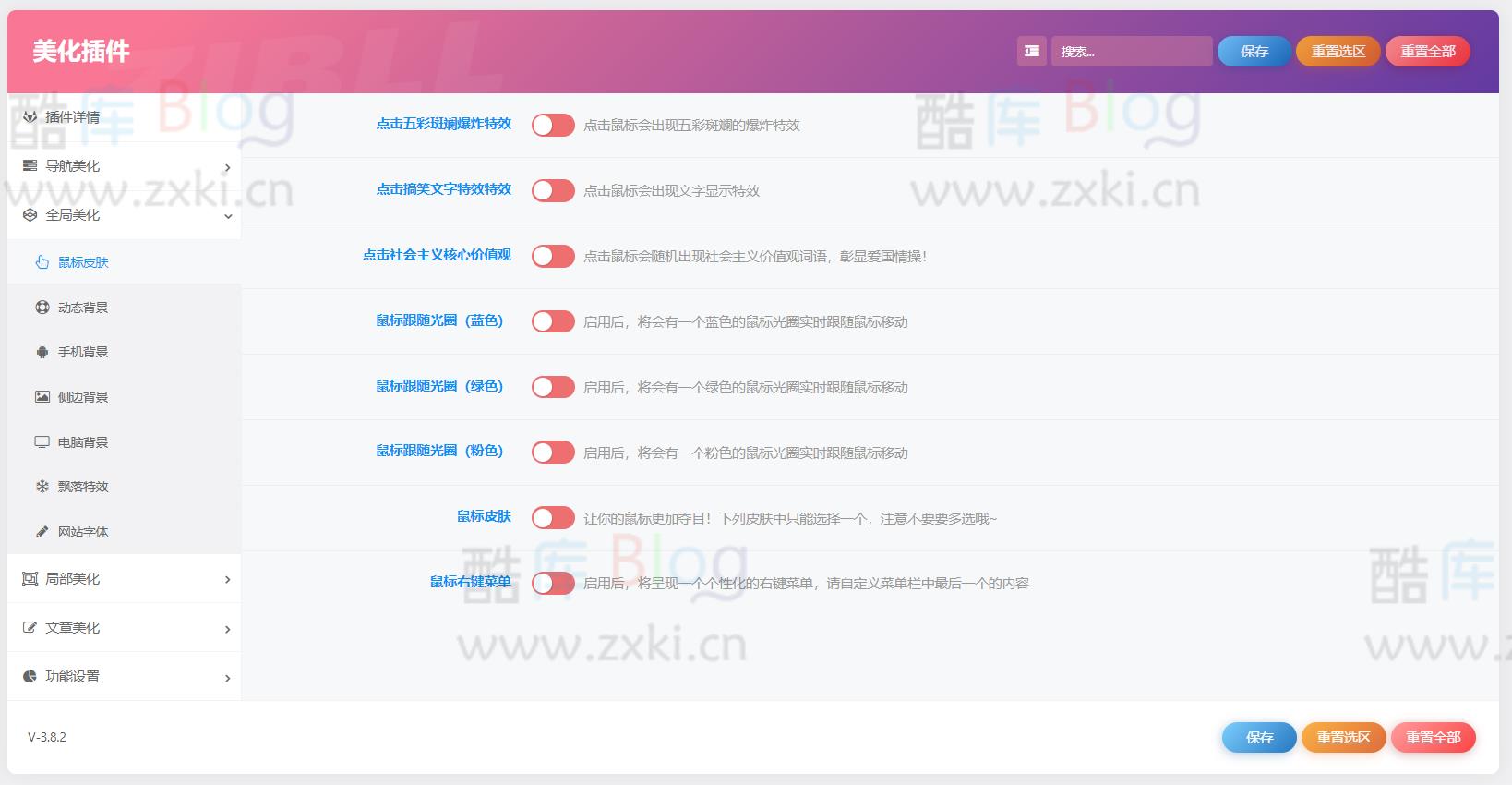Image resolution: width=1512 pixels, height=785 pixels.
Task: Open the 手机背景 submenu item
Action: [124, 352]
